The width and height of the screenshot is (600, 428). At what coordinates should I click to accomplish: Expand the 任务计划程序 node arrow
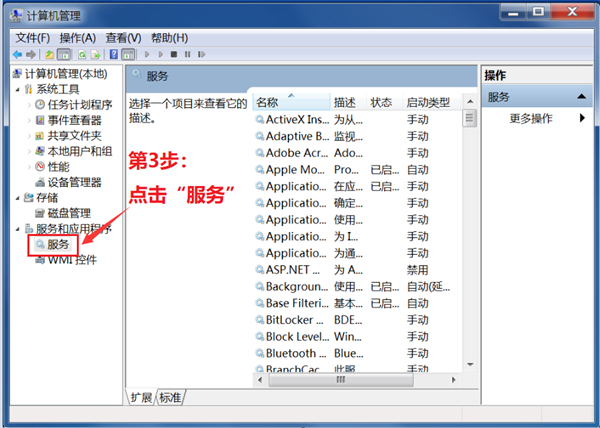(x=29, y=105)
